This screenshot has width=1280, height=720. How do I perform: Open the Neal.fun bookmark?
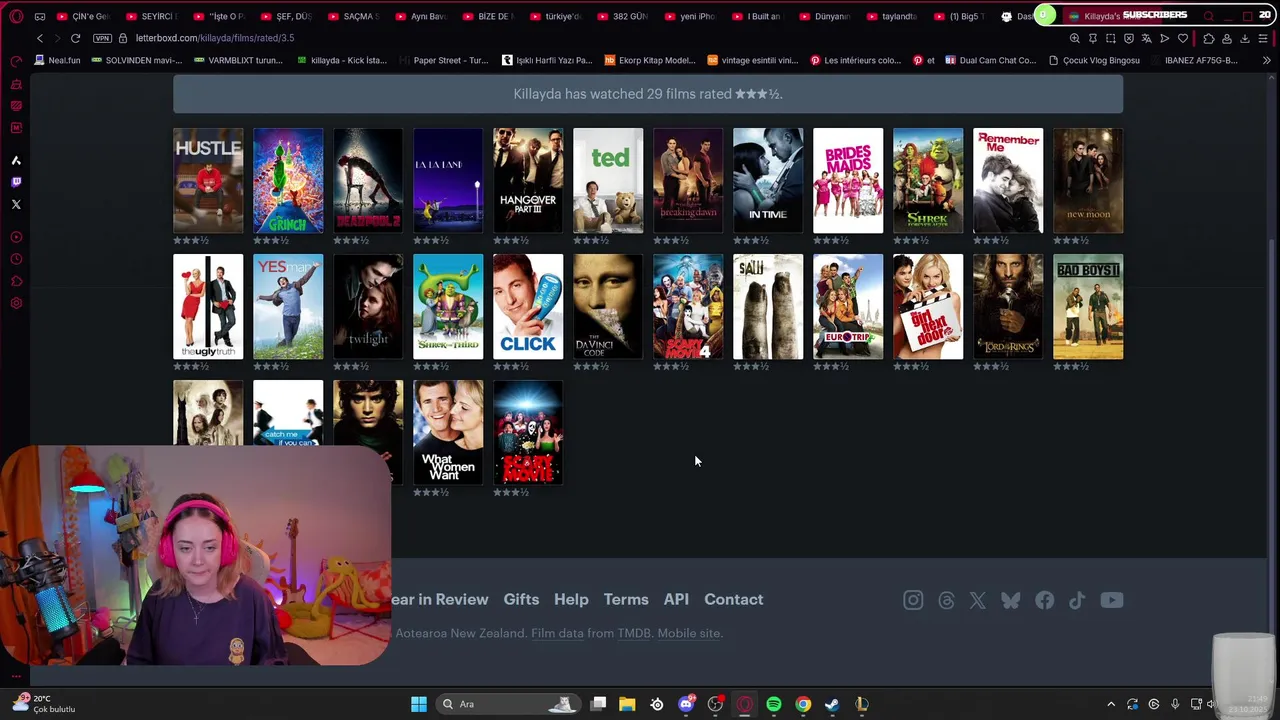pos(57,60)
